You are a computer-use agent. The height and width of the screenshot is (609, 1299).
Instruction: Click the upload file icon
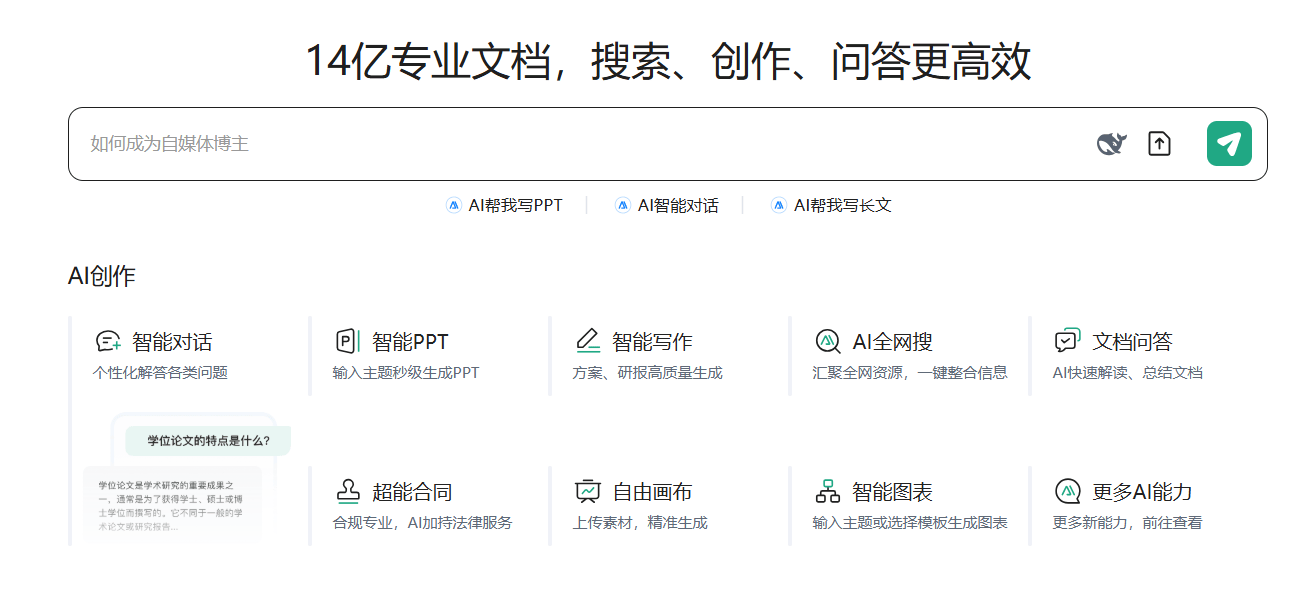[x=1159, y=144]
